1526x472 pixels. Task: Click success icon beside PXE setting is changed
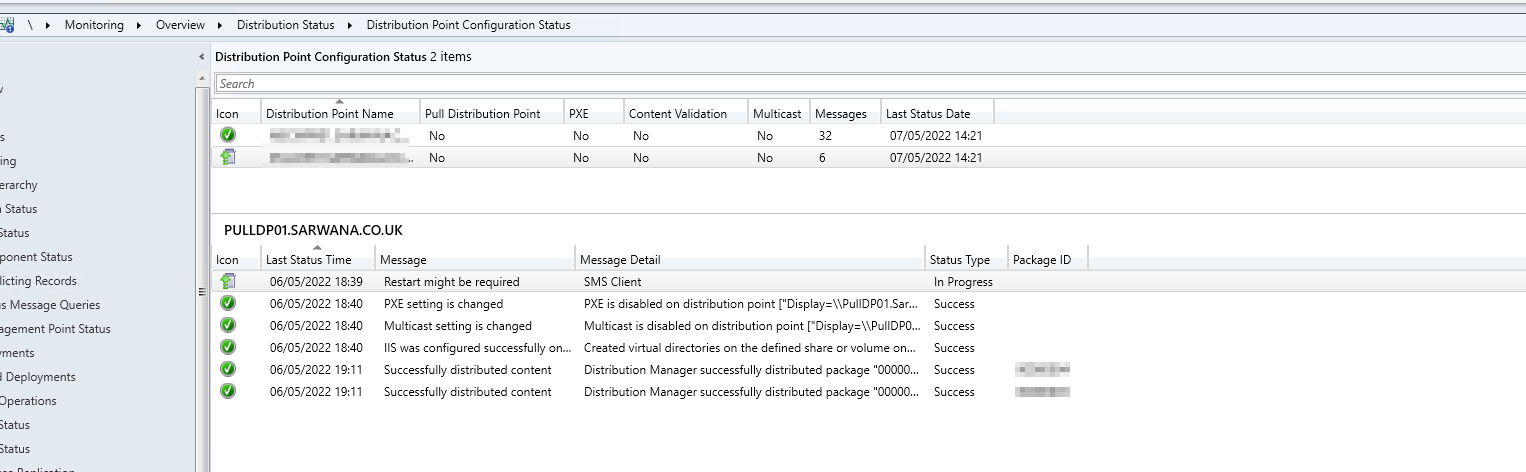(228, 303)
